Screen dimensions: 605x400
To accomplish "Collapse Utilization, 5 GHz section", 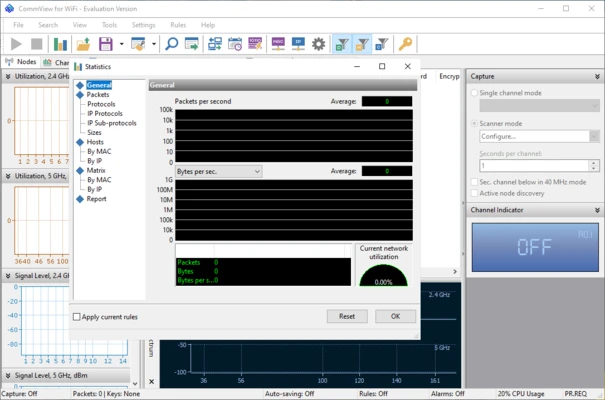I will (8, 176).
